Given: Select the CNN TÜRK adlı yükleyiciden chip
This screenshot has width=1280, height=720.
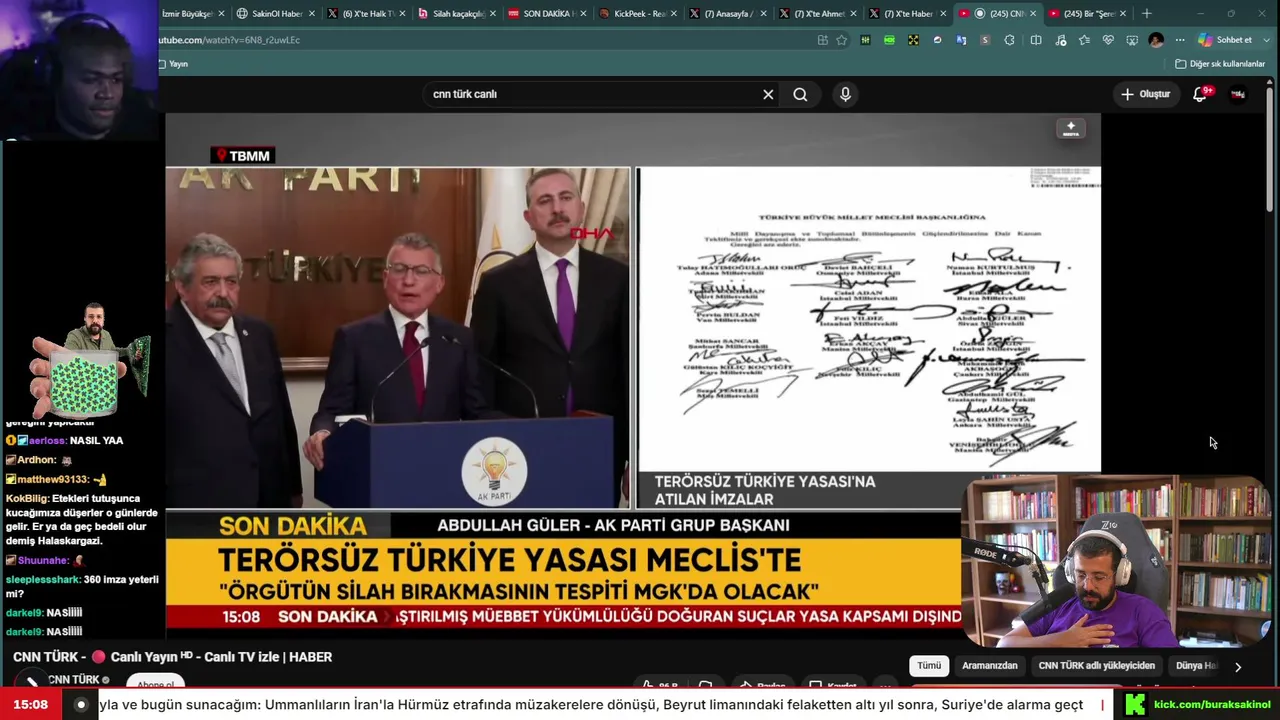Looking at the screenshot, I should [1096, 666].
